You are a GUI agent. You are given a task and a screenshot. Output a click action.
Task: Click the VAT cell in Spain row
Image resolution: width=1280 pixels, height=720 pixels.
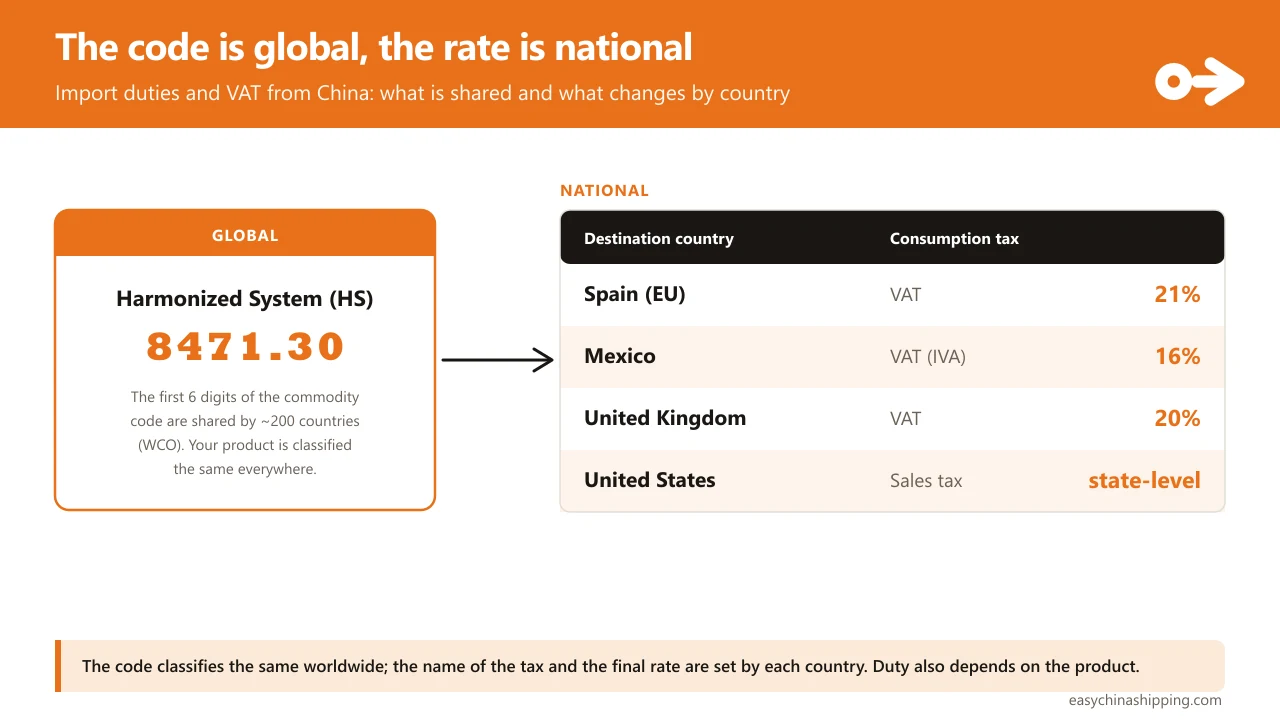905,295
